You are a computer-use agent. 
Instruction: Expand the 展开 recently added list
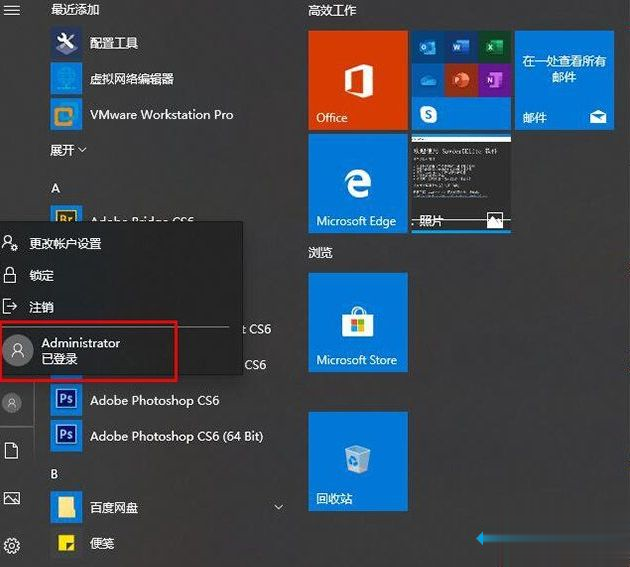[x=68, y=150]
